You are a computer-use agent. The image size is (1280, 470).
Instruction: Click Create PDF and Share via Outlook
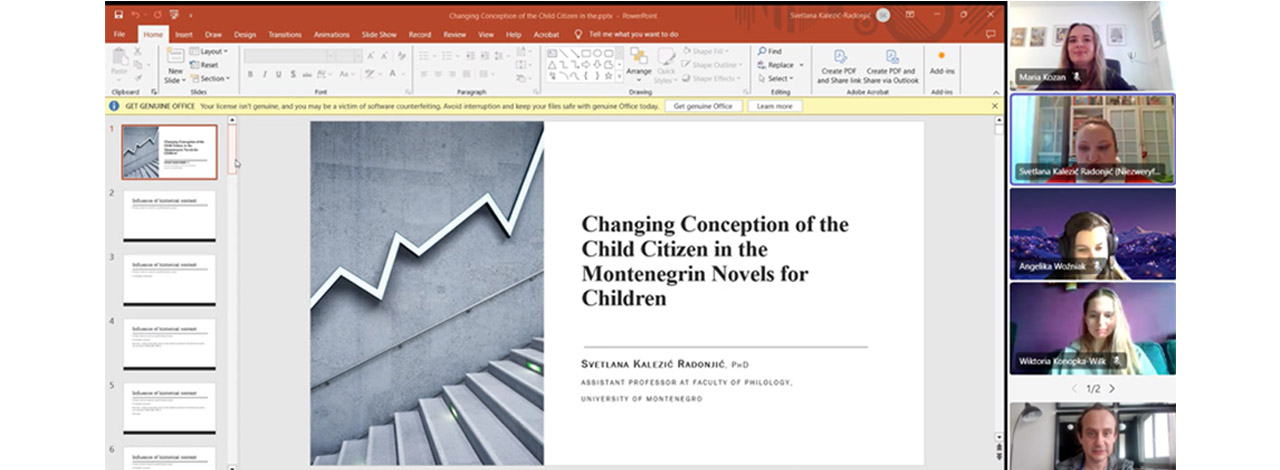pyautogui.click(x=891, y=67)
